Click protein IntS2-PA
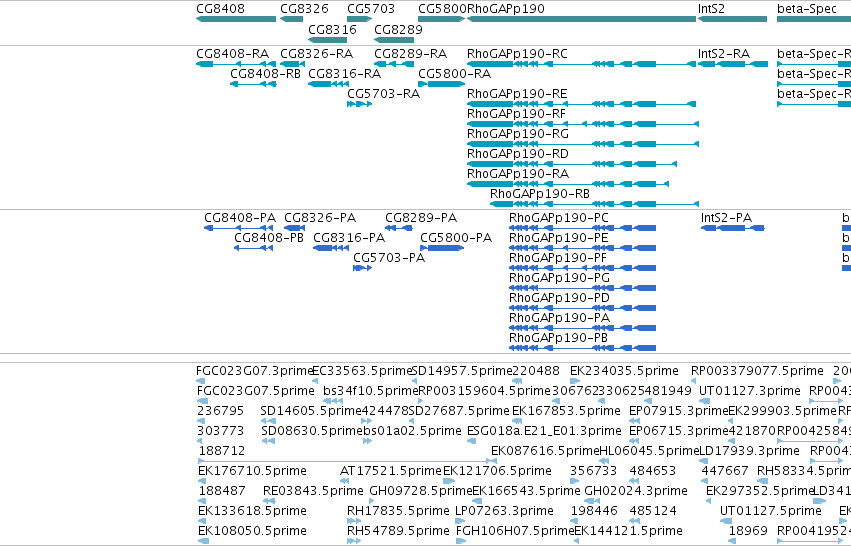The width and height of the screenshot is (851, 546). pos(733,228)
